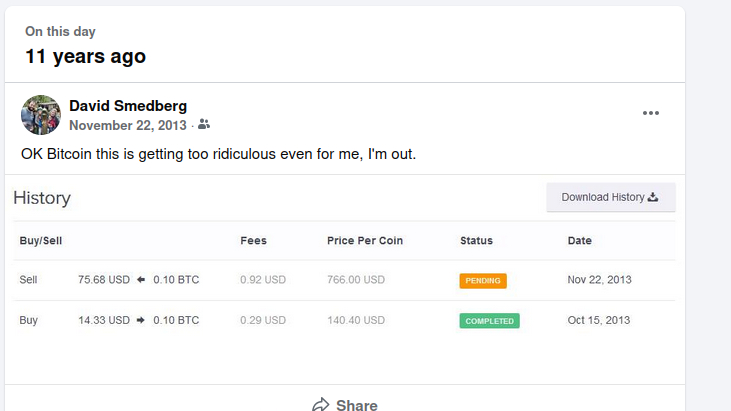Click the November 22, 2013 post timestamp
This screenshot has height=411, width=731.
tap(127, 125)
